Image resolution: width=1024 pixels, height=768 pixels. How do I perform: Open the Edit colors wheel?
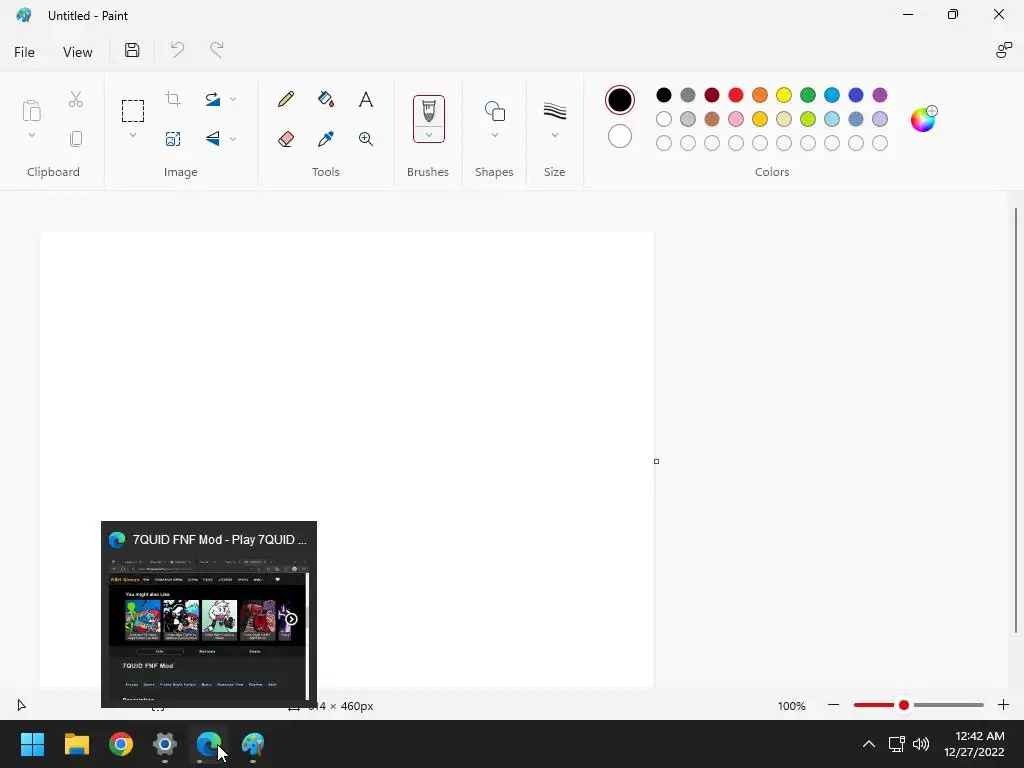coord(923,119)
